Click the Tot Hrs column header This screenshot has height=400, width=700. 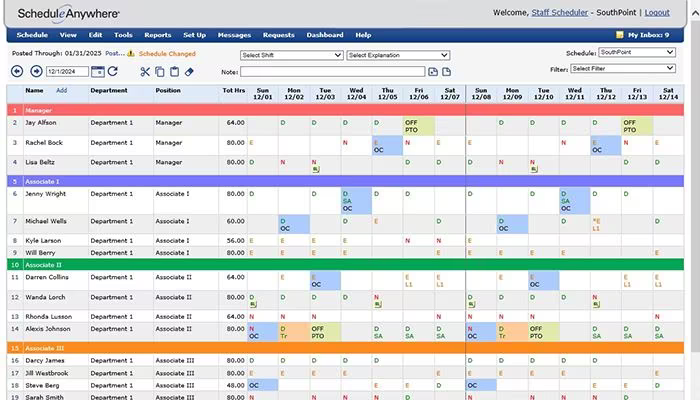coord(233,90)
